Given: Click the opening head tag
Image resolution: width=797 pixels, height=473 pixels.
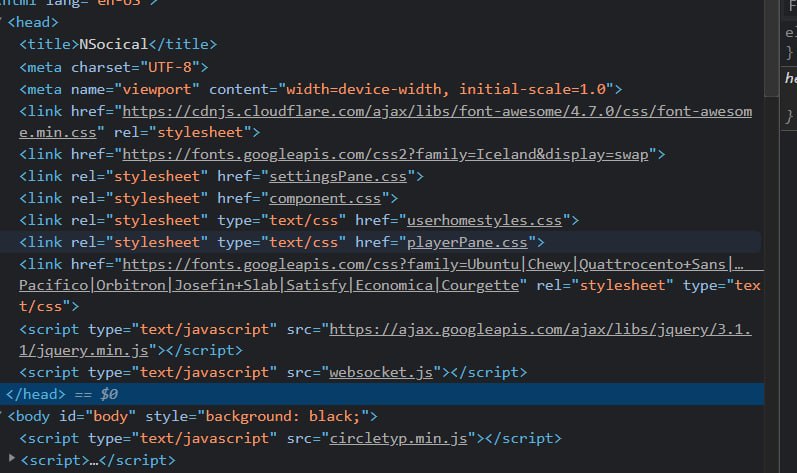Looking at the screenshot, I should [33, 22].
